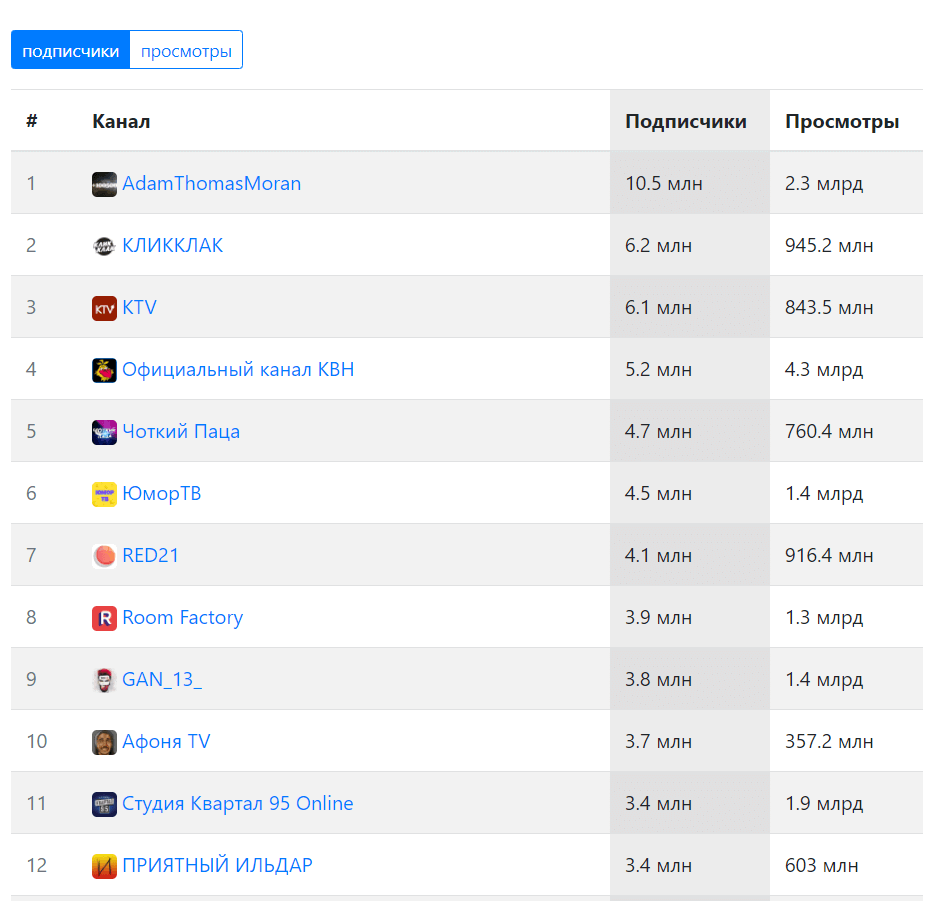Switch to the просмотры sorting toggle

pos(186,50)
